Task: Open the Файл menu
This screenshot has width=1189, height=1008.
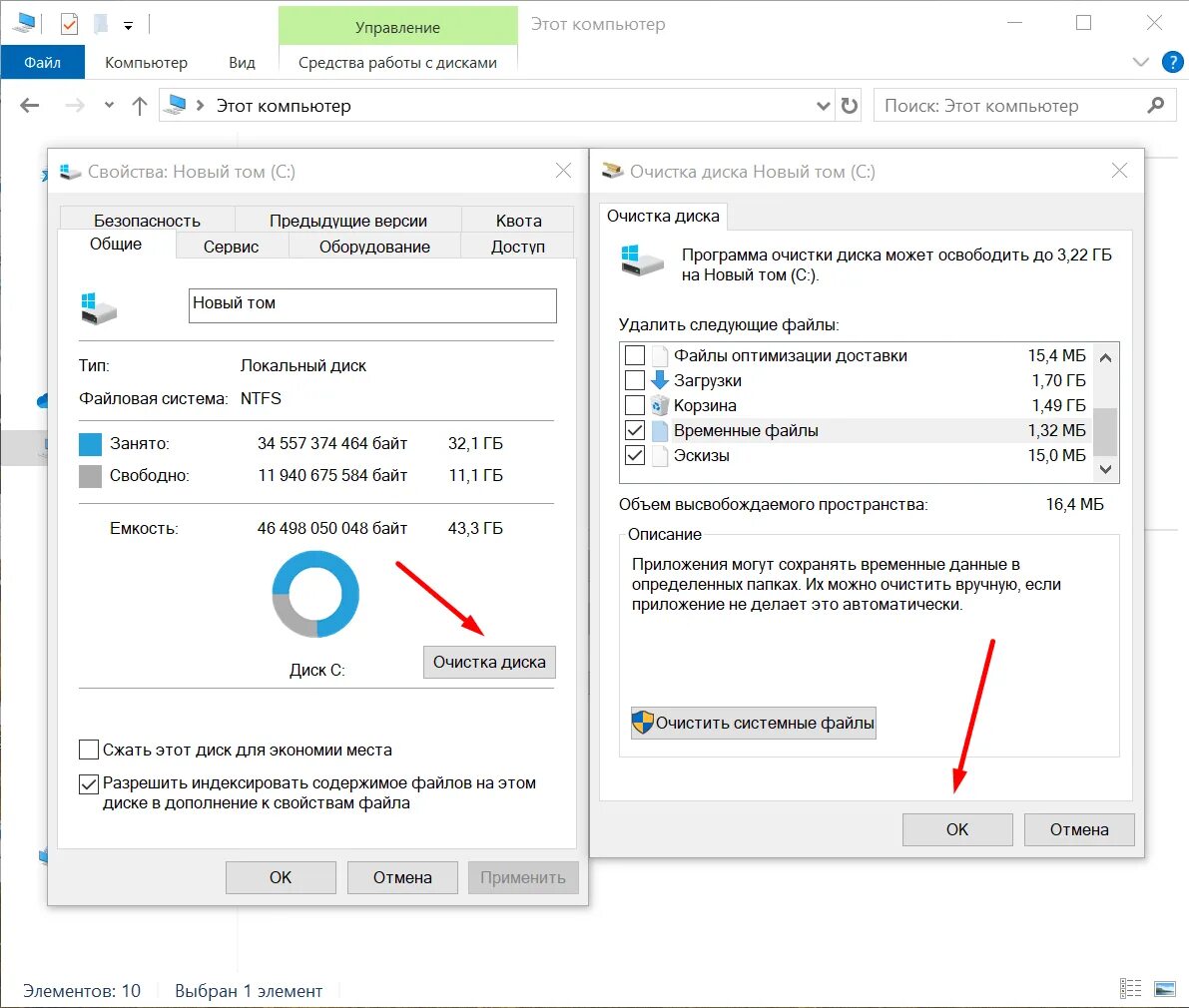Action: tap(43, 62)
